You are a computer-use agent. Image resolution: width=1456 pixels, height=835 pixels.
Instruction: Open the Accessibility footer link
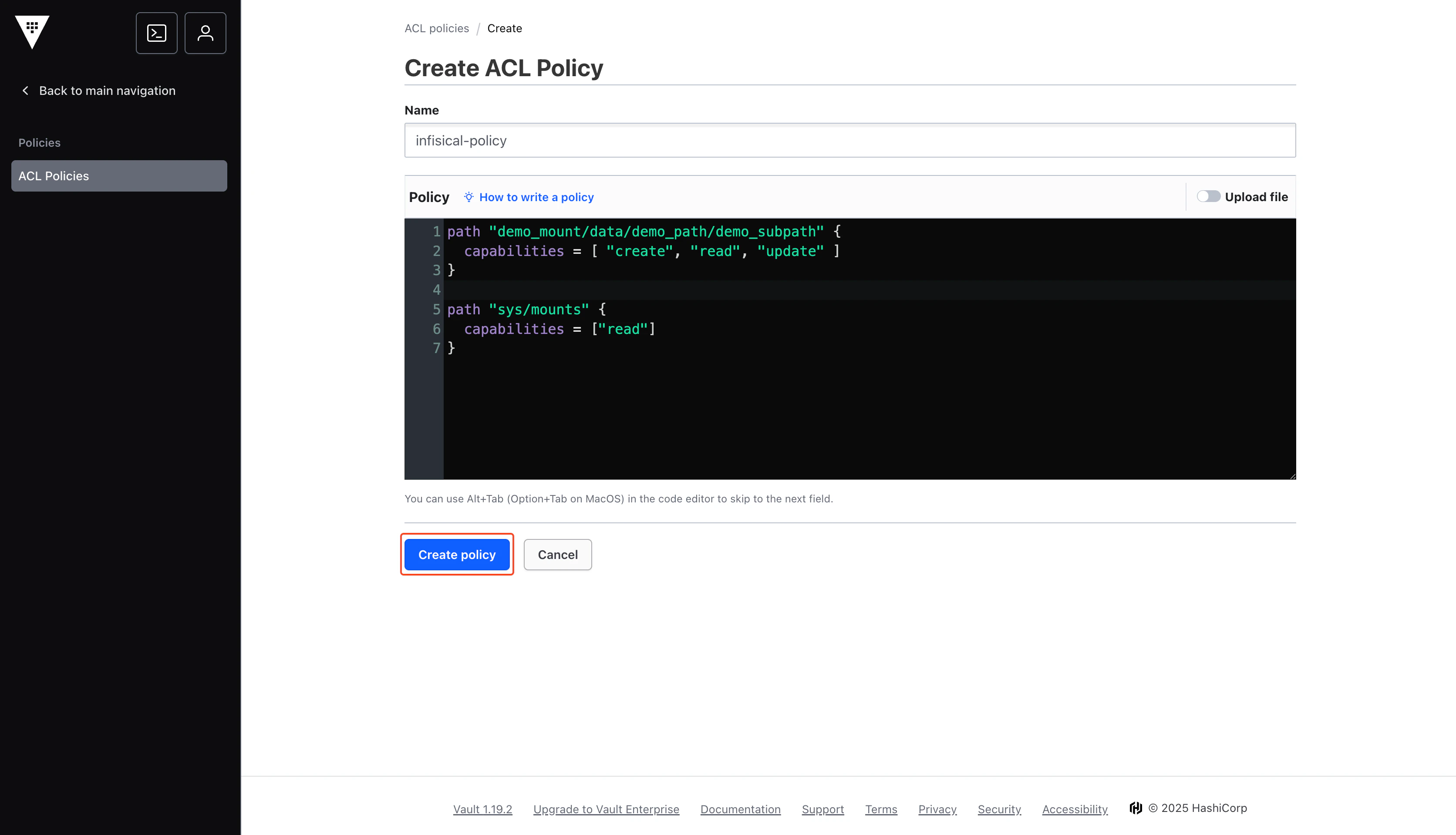point(1075,809)
